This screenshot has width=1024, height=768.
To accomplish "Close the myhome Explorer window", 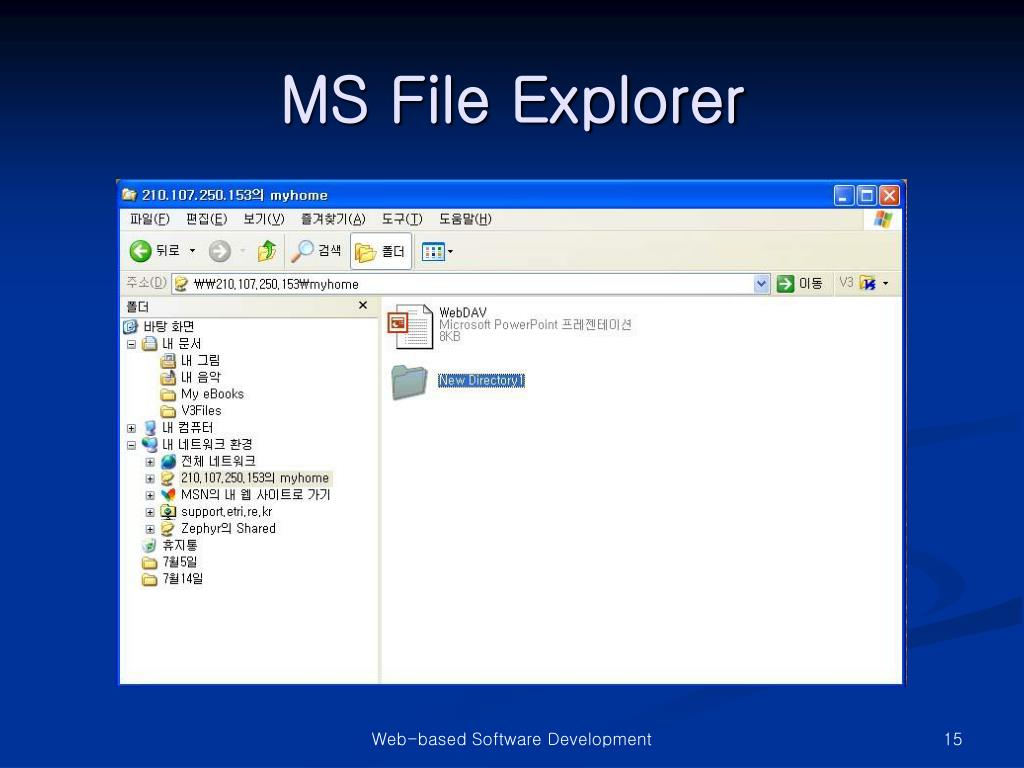I will tap(889, 195).
